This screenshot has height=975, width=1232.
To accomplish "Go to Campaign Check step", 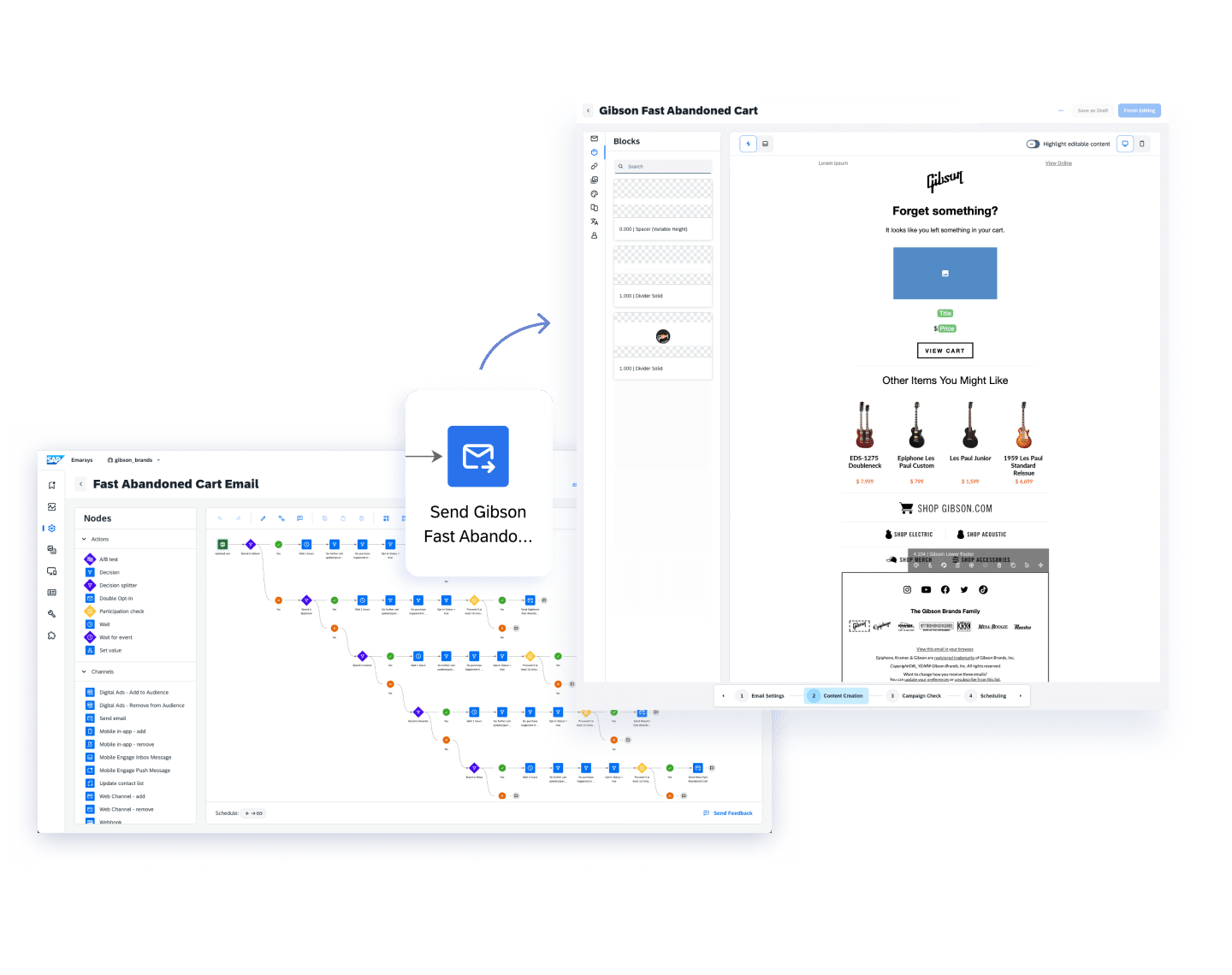I will coord(915,696).
